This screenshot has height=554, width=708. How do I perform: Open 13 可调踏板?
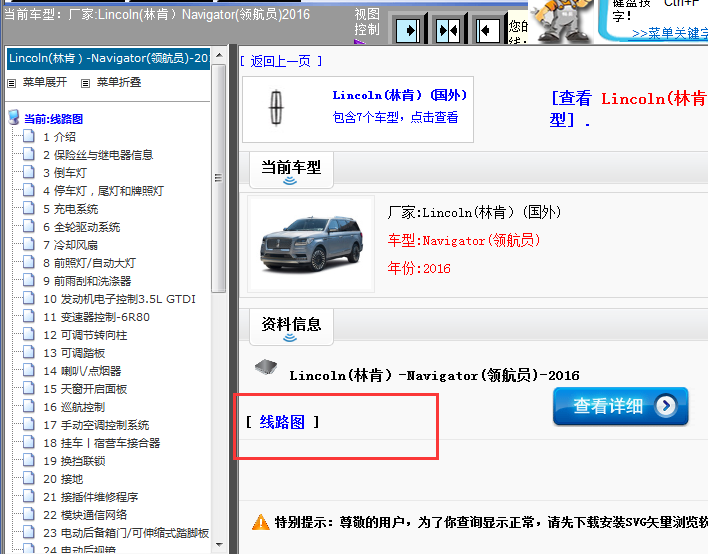tap(74, 353)
